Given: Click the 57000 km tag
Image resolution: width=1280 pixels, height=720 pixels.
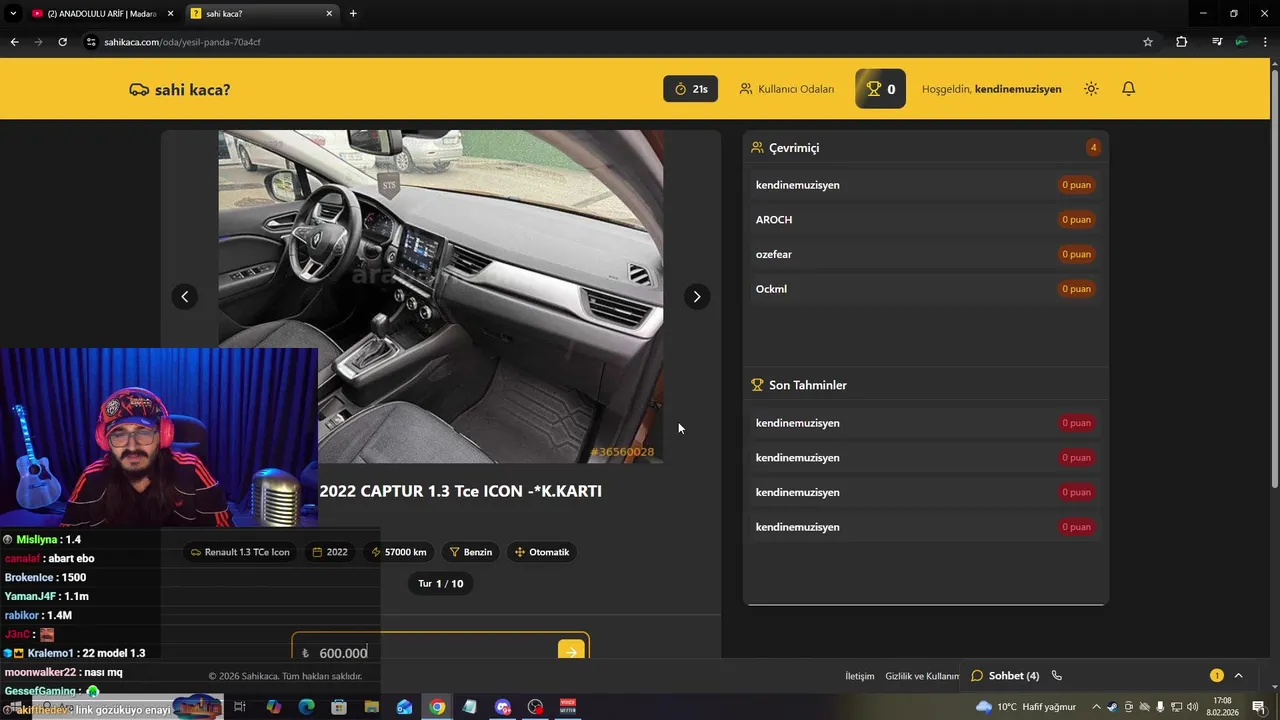Looking at the screenshot, I should point(398,552).
